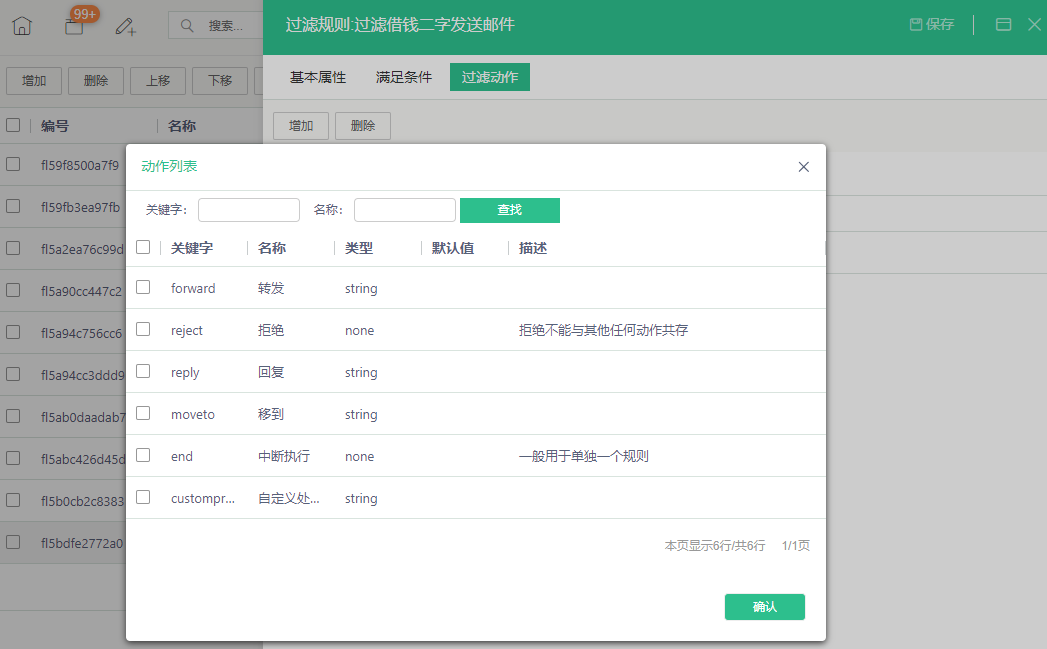Check the moveto row checkbox

pyautogui.click(x=143, y=413)
